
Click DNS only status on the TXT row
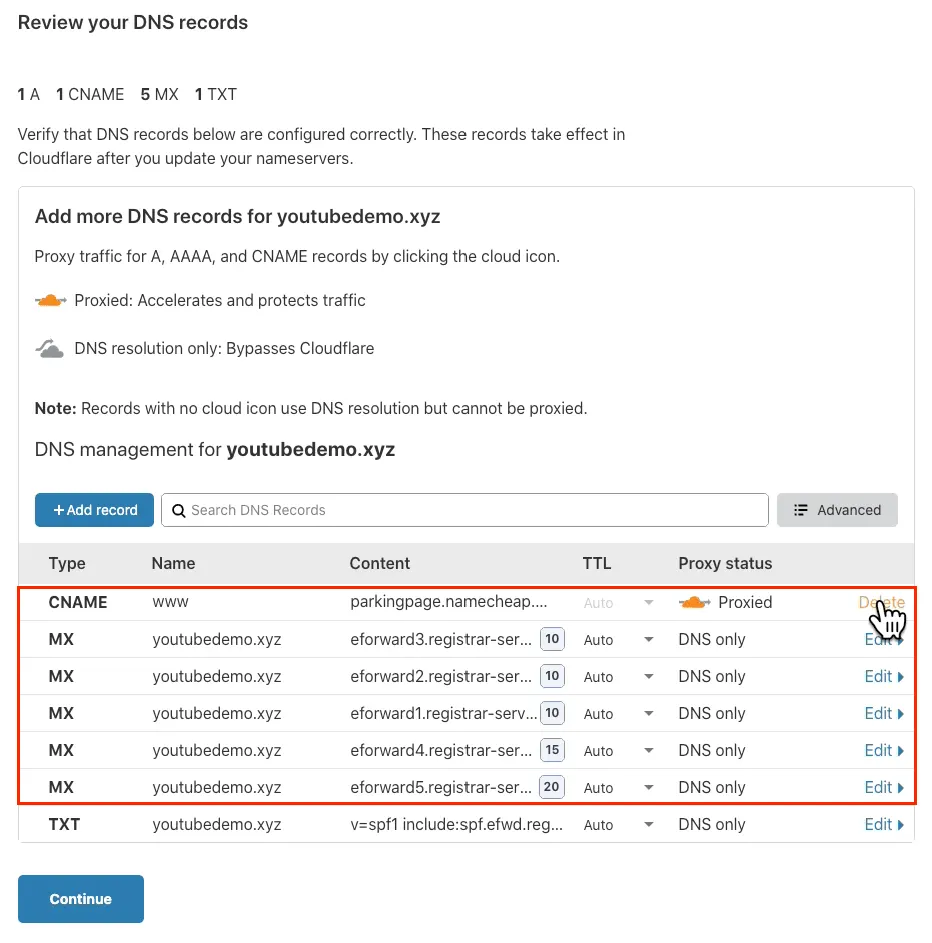(x=712, y=825)
